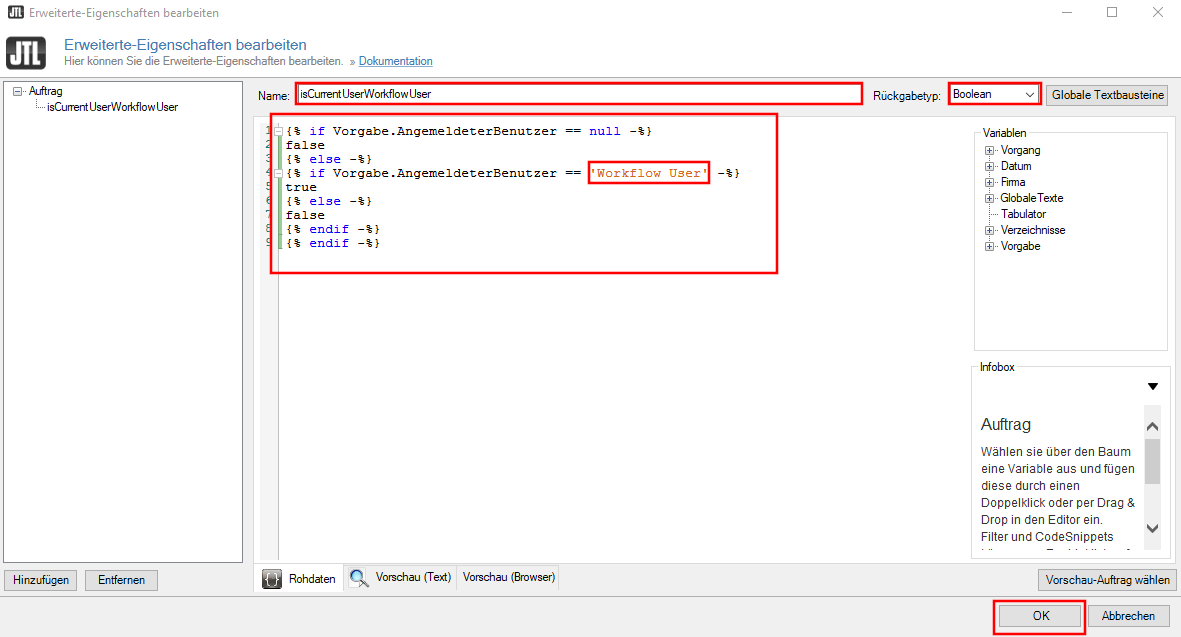Click into the Name input field
Viewport: 1181px width, 637px height.
click(x=578, y=94)
